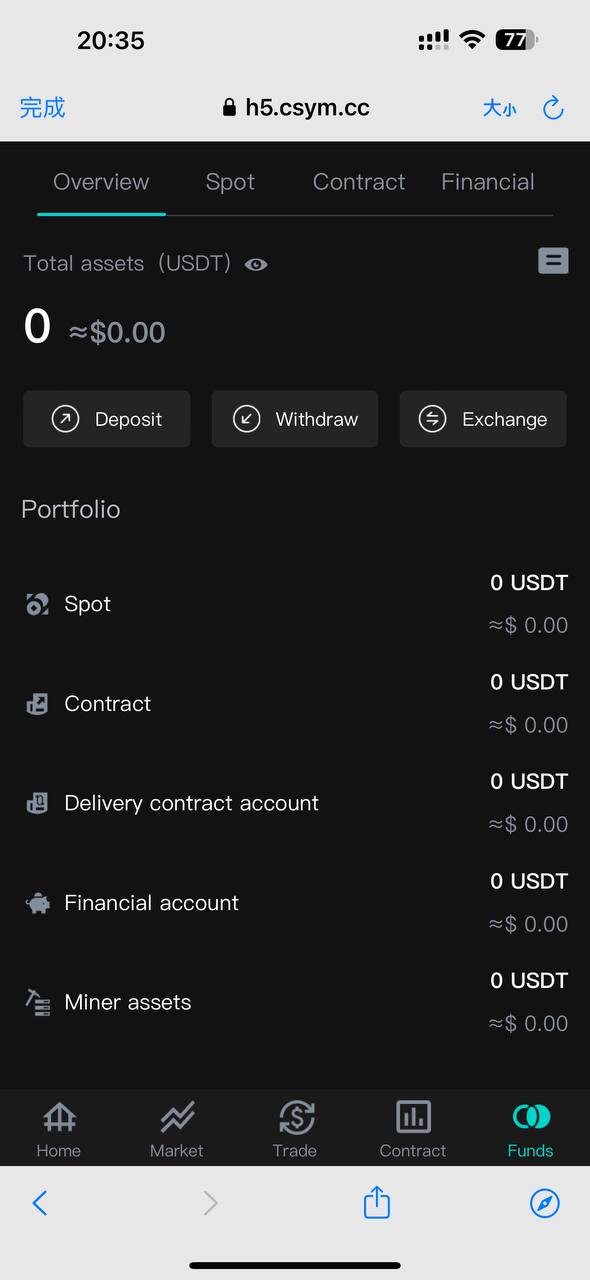Viewport: 590px width, 1280px height.
Task: Open the records list icon beside Total assets
Action: pos(553,261)
